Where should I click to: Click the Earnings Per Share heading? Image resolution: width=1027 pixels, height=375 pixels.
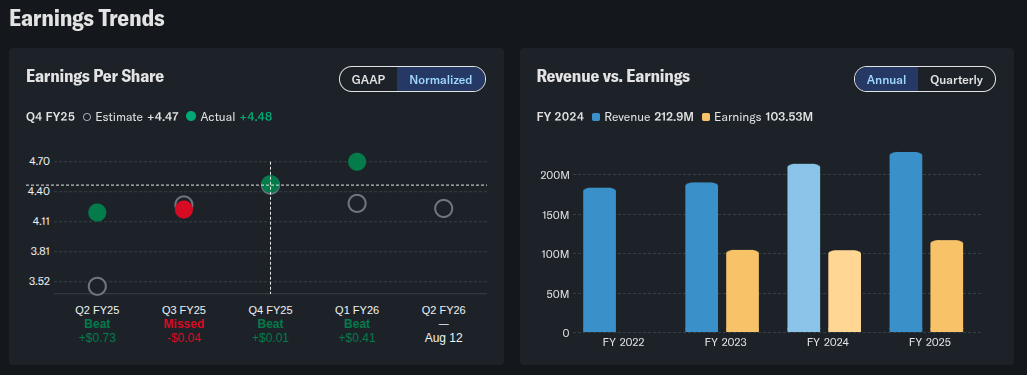tap(95, 77)
